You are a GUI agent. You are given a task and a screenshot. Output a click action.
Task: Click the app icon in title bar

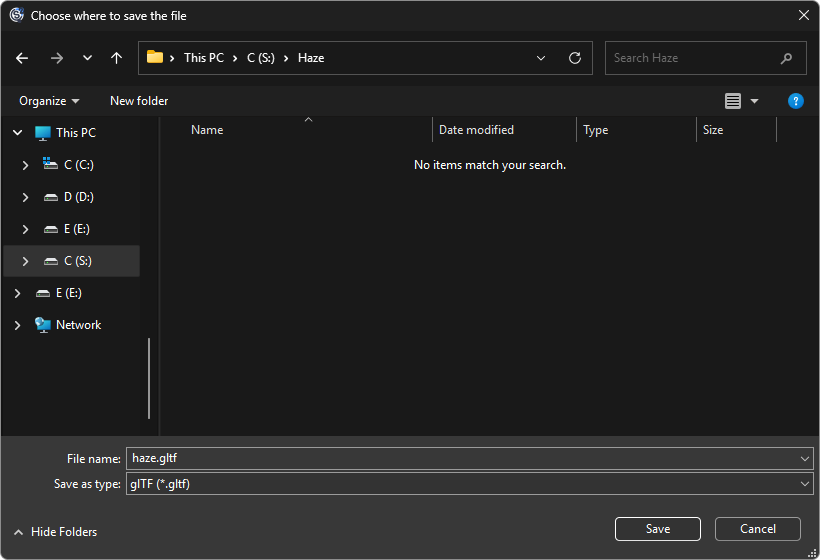click(17, 15)
